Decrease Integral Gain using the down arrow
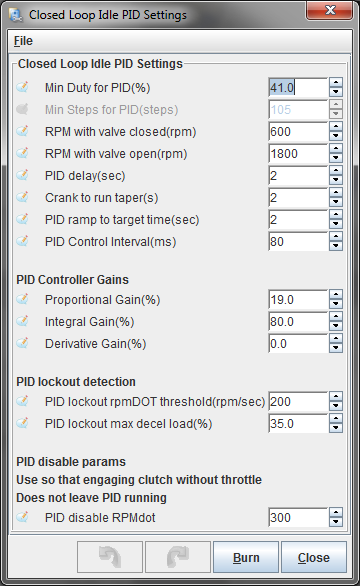The height and width of the screenshot is (586, 360). tap(336, 326)
